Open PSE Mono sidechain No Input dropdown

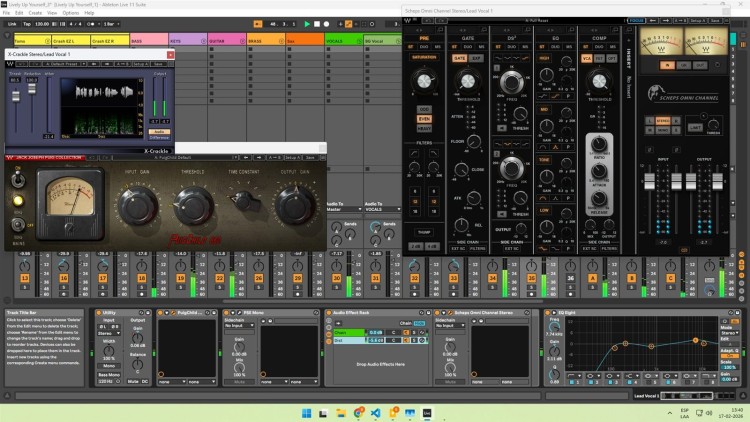[239, 325]
